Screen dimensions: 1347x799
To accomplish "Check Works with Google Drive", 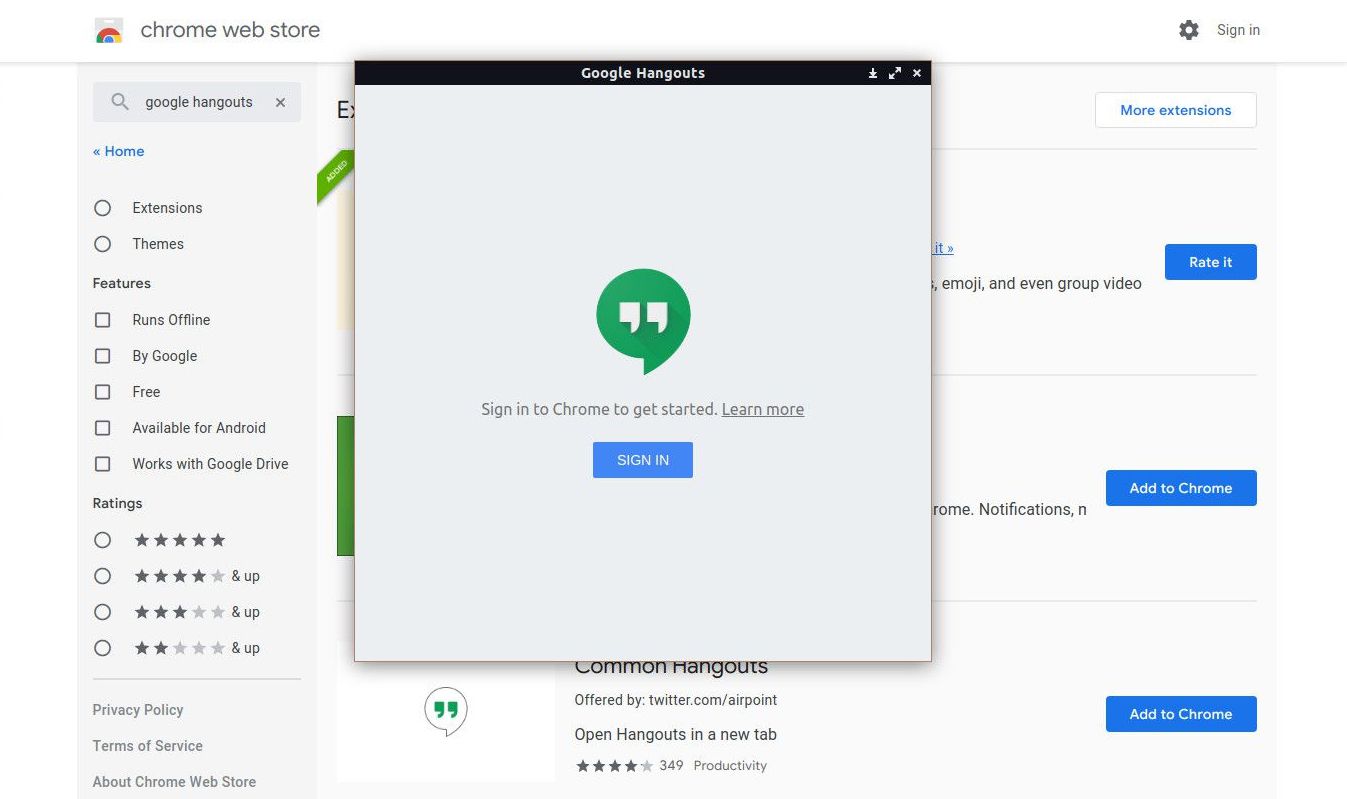I will (x=102, y=464).
